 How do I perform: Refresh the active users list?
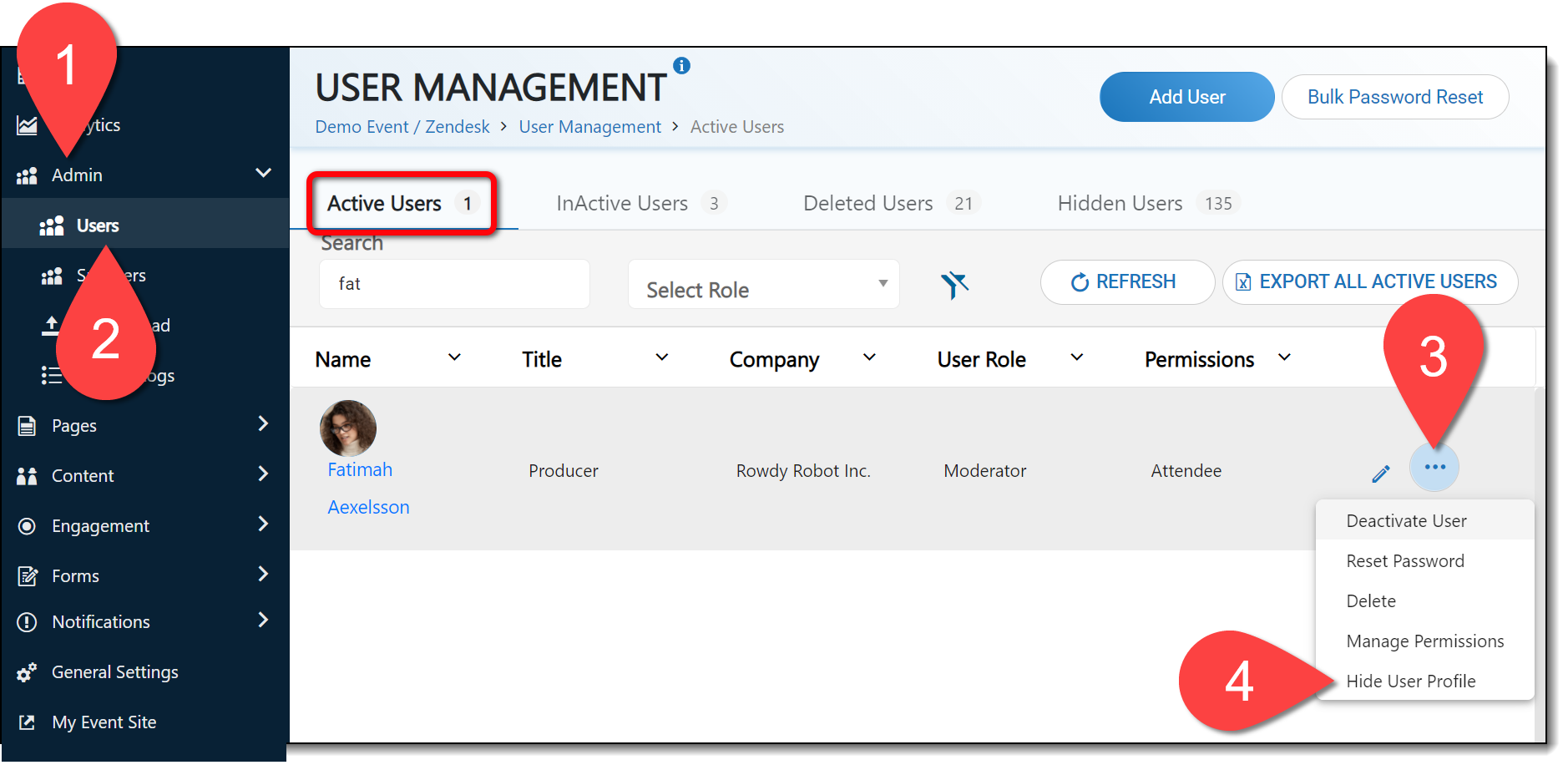[x=1125, y=282]
